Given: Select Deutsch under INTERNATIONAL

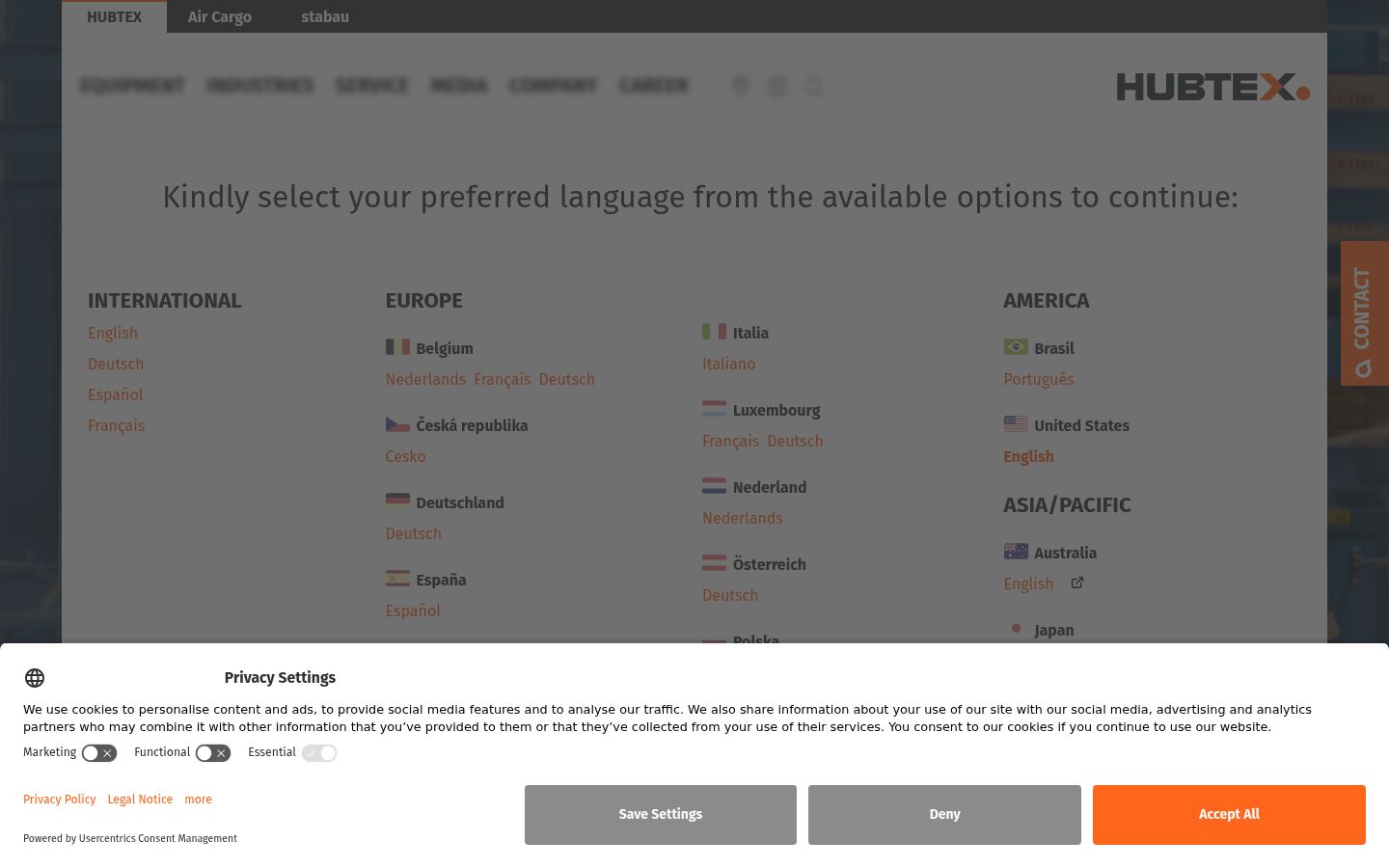Looking at the screenshot, I should tap(116, 364).
